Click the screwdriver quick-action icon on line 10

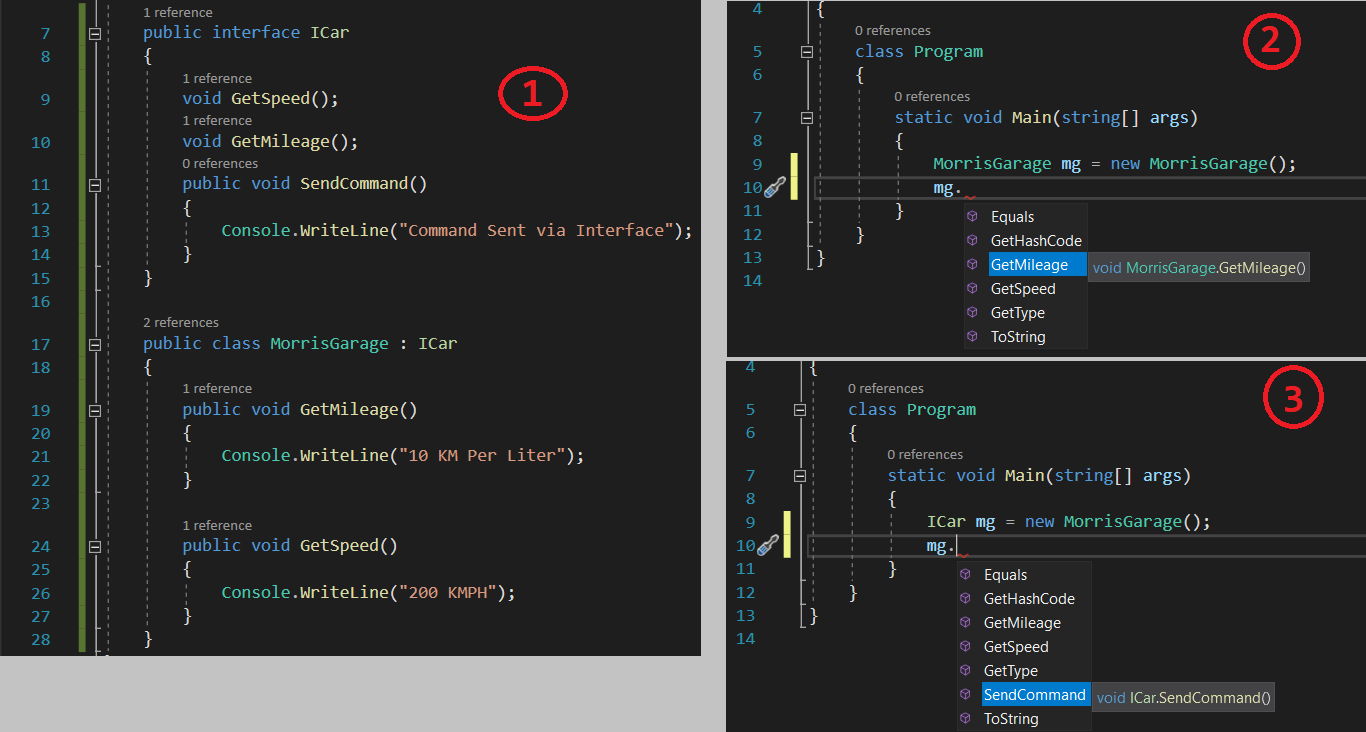(776, 187)
